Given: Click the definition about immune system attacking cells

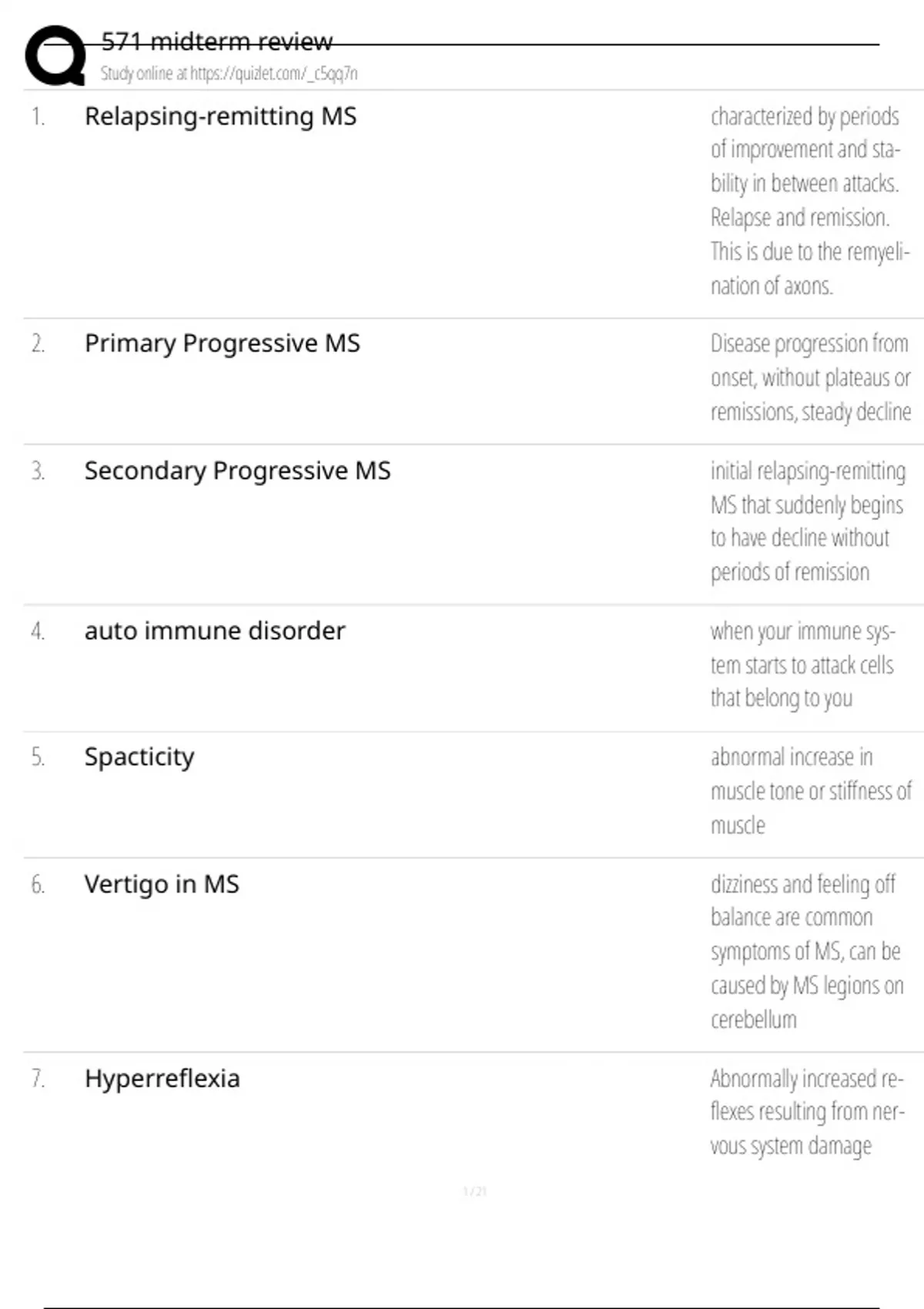Looking at the screenshot, I should coord(802,665).
